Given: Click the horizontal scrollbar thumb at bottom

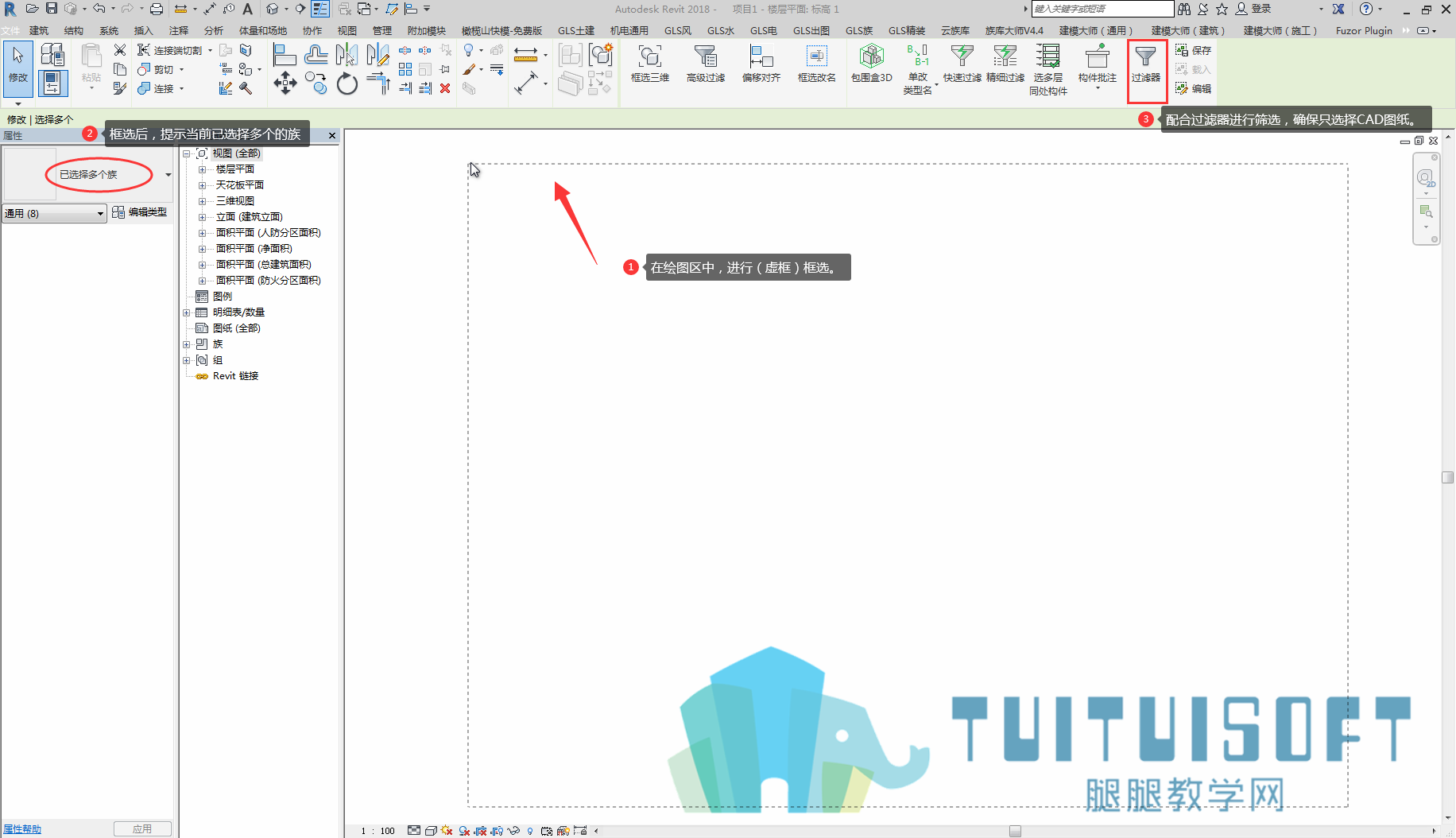Looking at the screenshot, I should coord(1015,831).
